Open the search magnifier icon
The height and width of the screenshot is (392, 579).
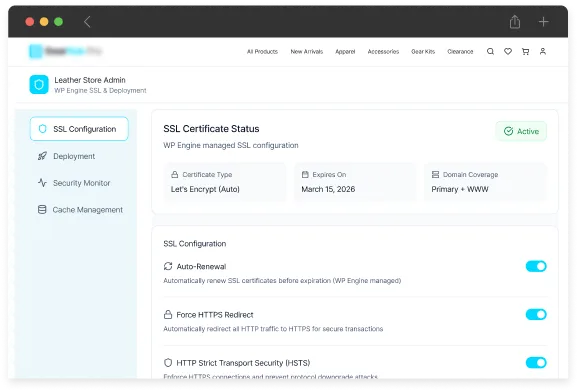[490, 51]
